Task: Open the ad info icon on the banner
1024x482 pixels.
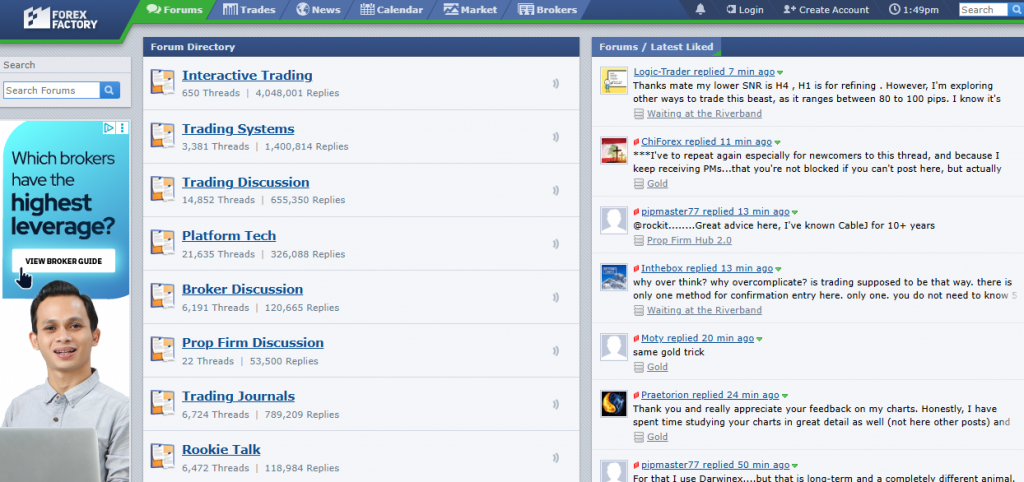Action: [x=110, y=128]
